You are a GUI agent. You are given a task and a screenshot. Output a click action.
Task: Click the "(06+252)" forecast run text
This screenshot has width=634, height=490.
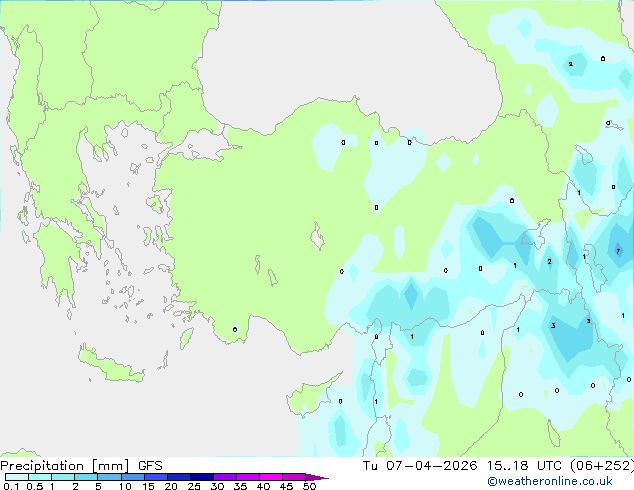tap(602, 466)
